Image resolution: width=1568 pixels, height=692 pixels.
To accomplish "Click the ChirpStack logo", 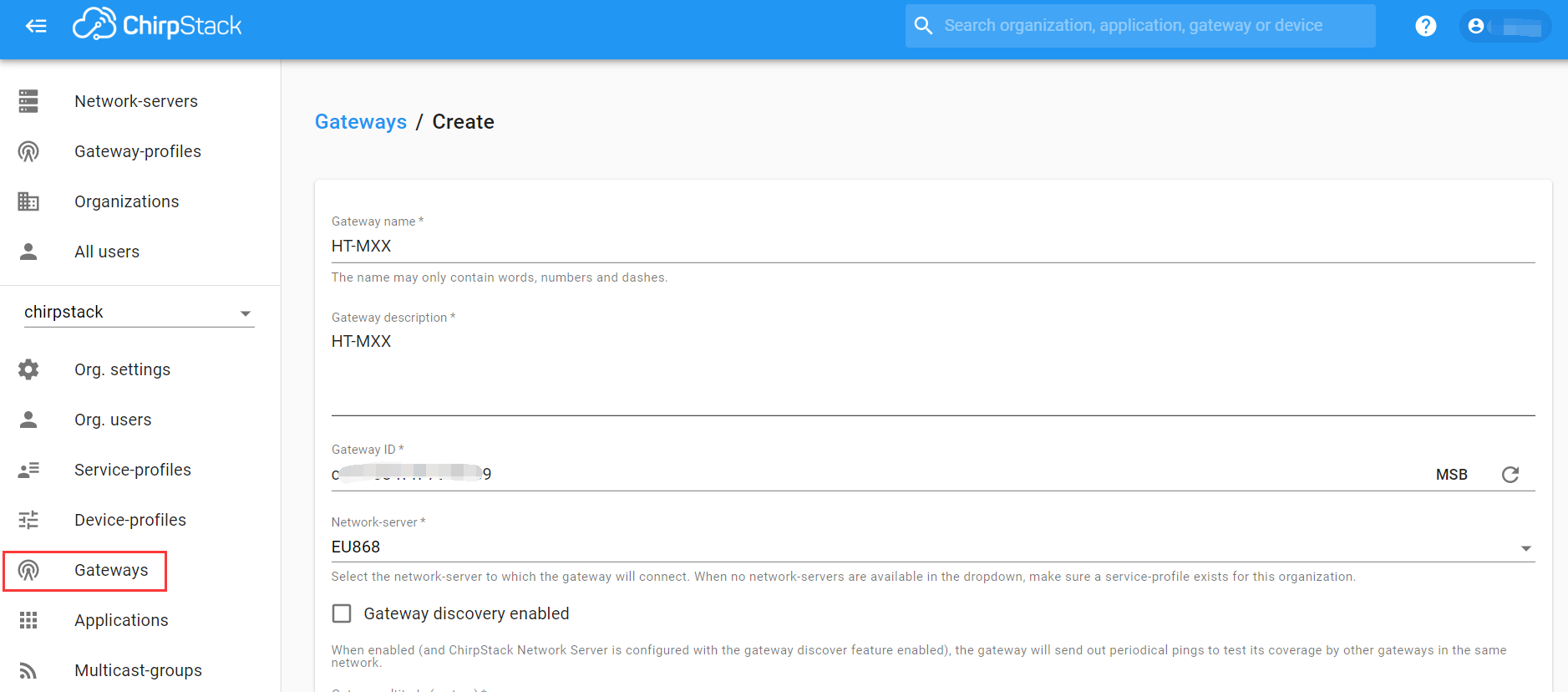I will pos(157,25).
